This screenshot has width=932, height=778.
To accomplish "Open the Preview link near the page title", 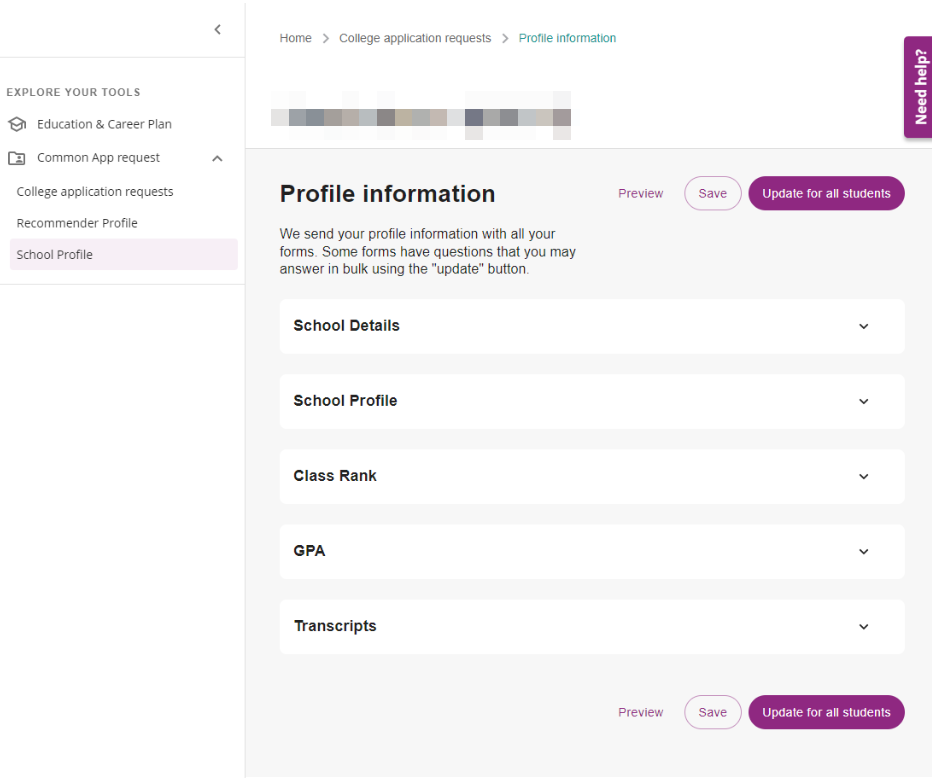I will (x=640, y=193).
